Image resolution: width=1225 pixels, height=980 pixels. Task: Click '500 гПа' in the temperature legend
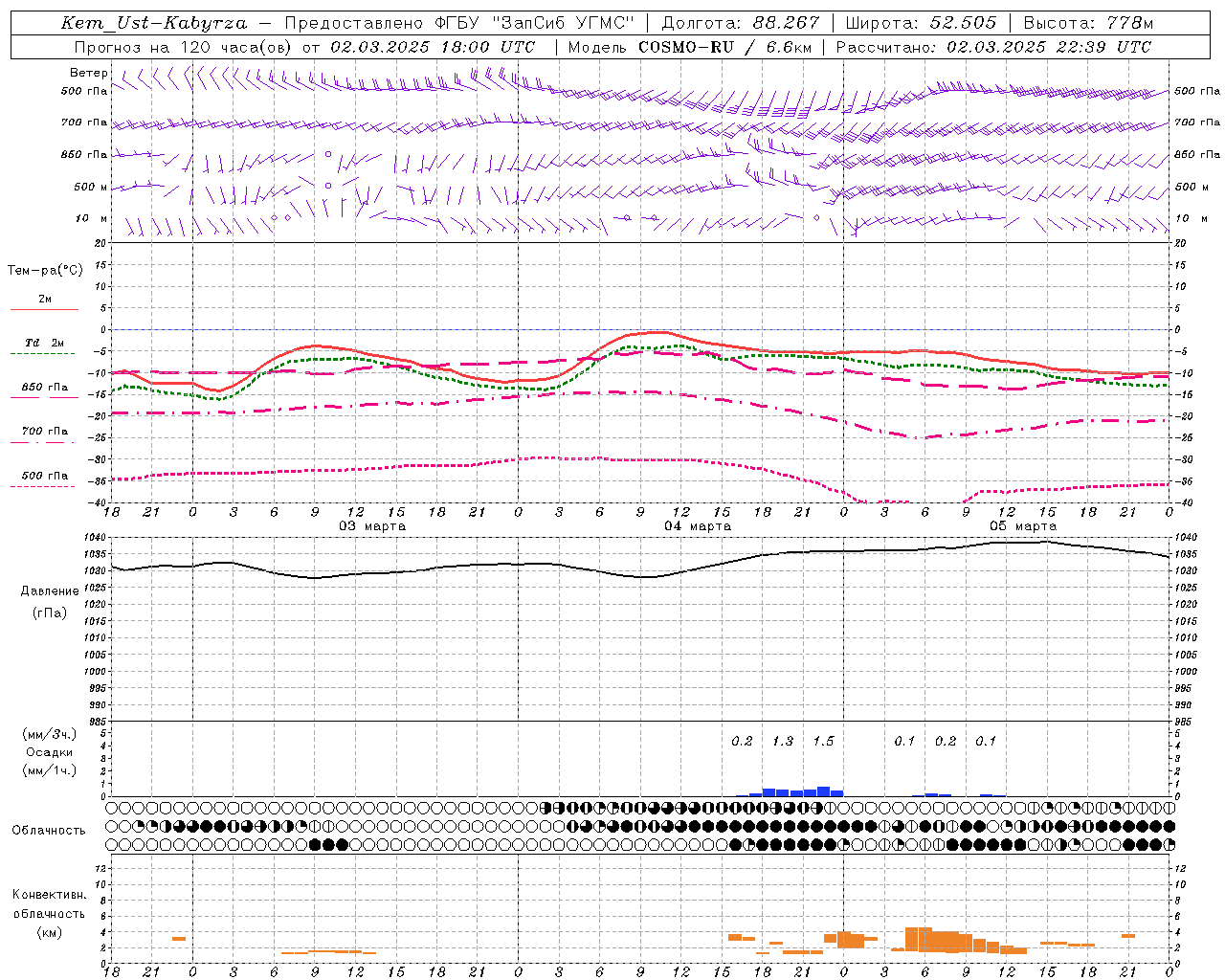point(45,476)
